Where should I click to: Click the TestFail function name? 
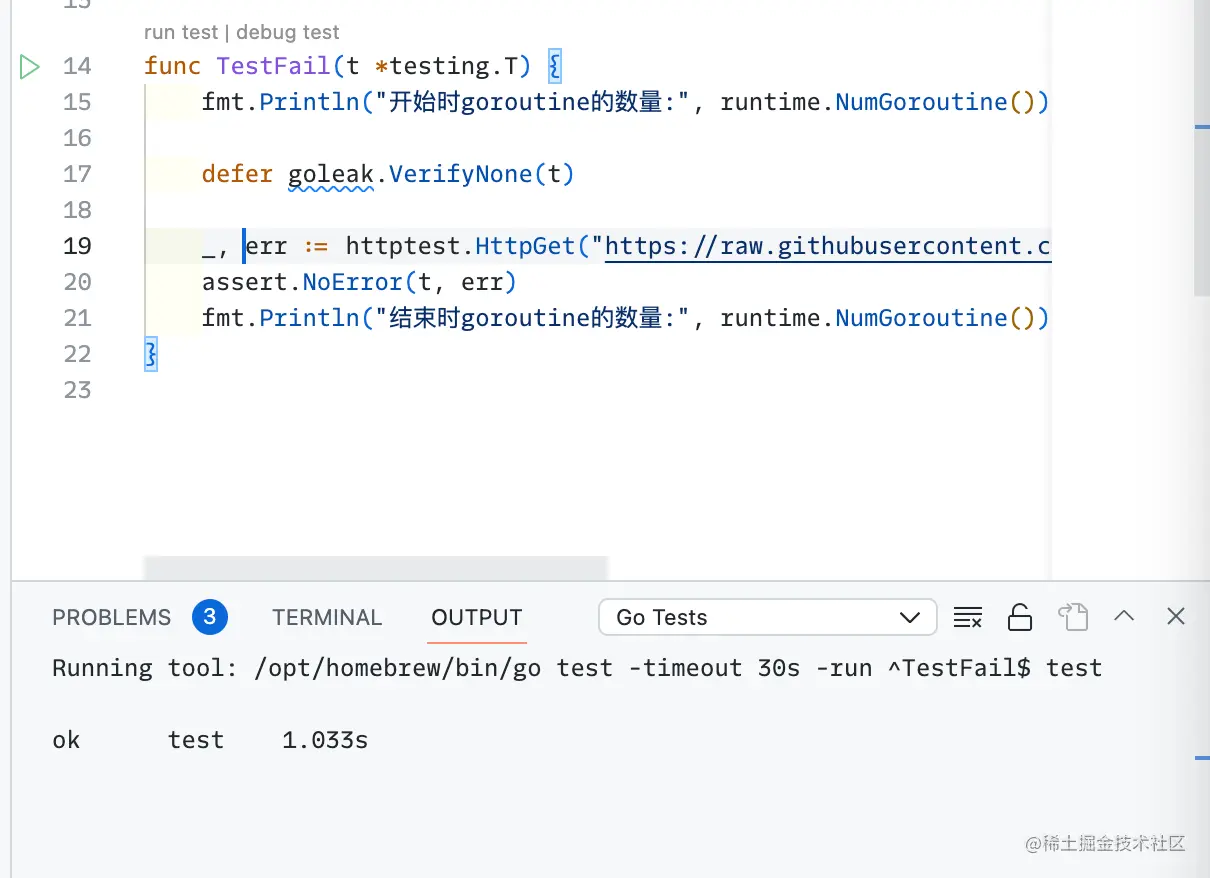coord(273,66)
